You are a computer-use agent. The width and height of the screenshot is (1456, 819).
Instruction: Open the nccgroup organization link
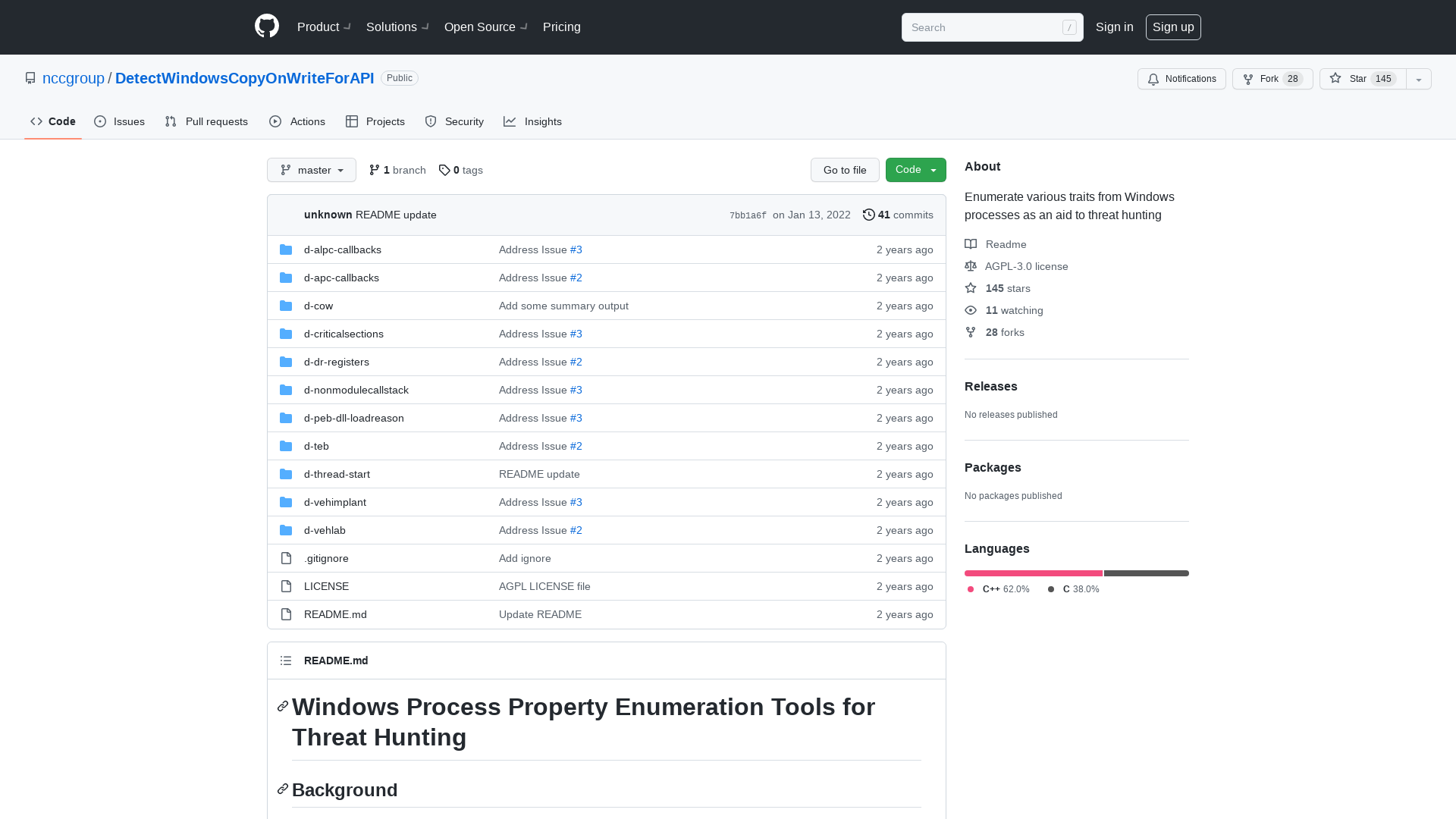pos(74,78)
